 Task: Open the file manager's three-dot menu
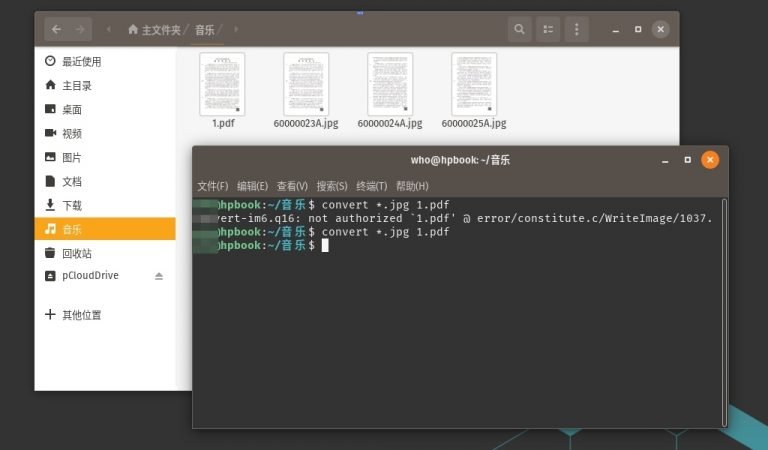tap(576, 29)
